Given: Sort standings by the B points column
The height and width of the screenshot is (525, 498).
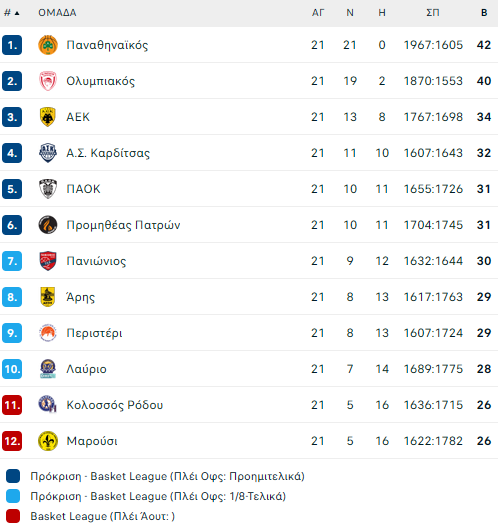Looking at the screenshot, I should tap(484, 13).
